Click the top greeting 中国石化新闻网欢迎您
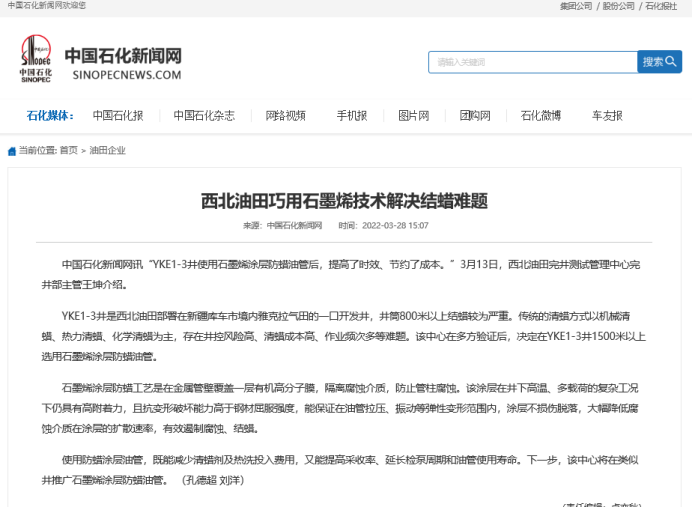The width and height of the screenshot is (692, 507). pos(47,6)
